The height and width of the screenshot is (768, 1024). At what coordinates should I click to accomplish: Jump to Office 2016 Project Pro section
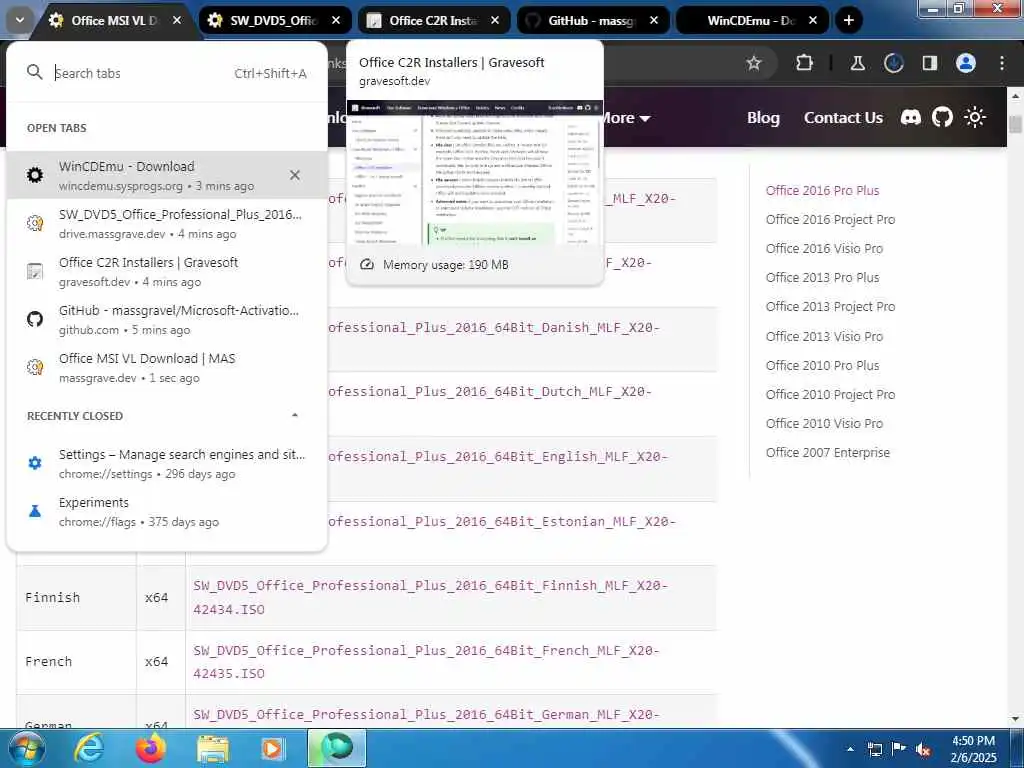[830, 219]
